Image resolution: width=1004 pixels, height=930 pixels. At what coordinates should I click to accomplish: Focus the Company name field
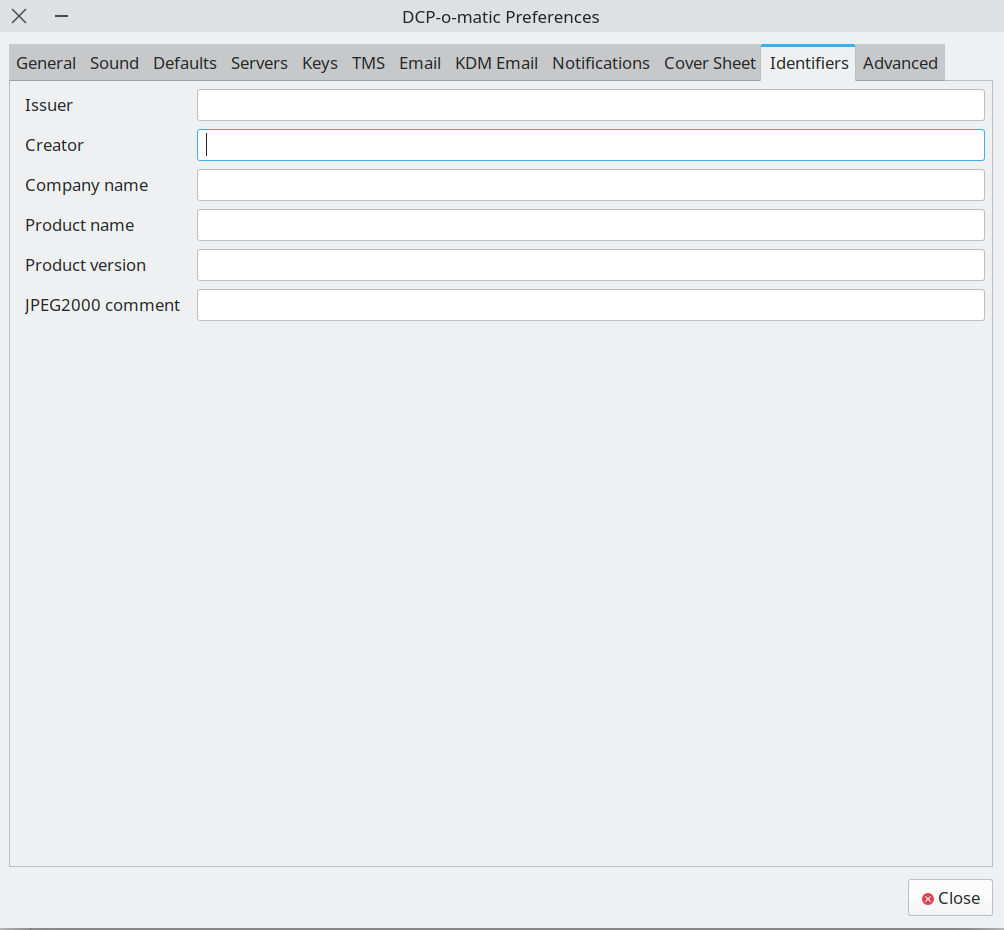[590, 185]
